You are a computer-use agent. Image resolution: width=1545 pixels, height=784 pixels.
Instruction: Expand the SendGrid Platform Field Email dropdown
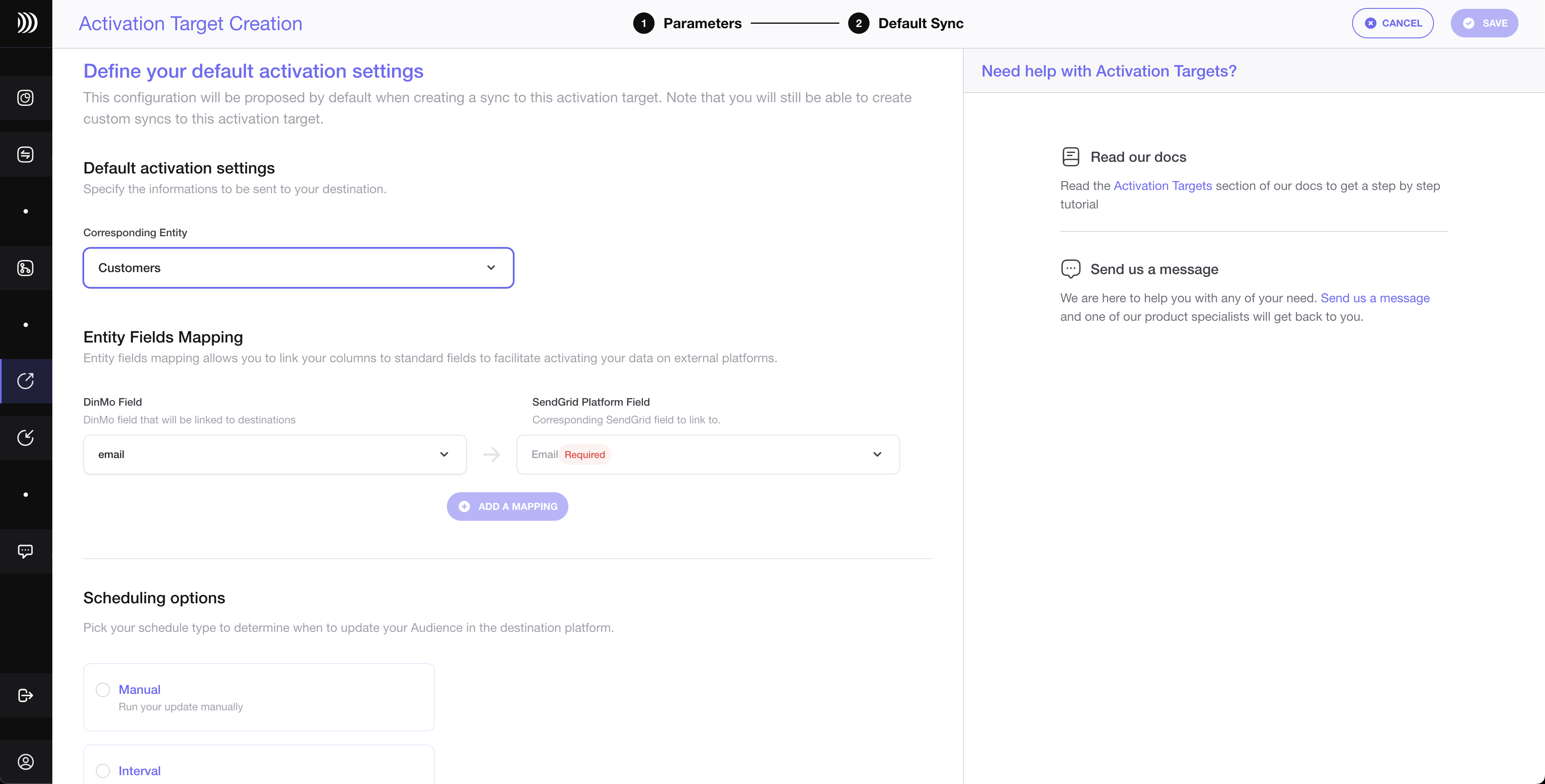coord(708,455)
